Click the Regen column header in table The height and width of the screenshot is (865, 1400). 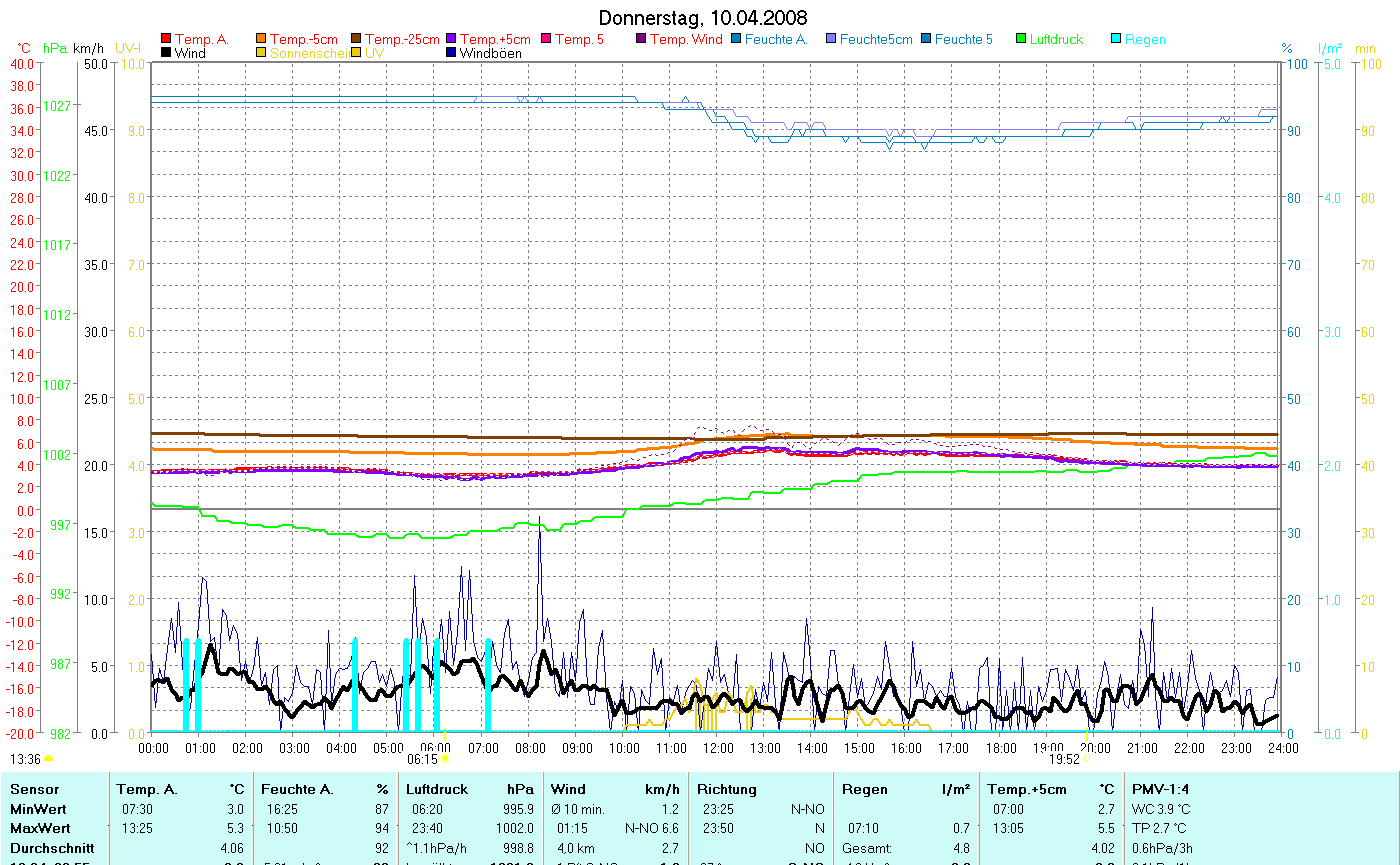(x=865, y=789)
